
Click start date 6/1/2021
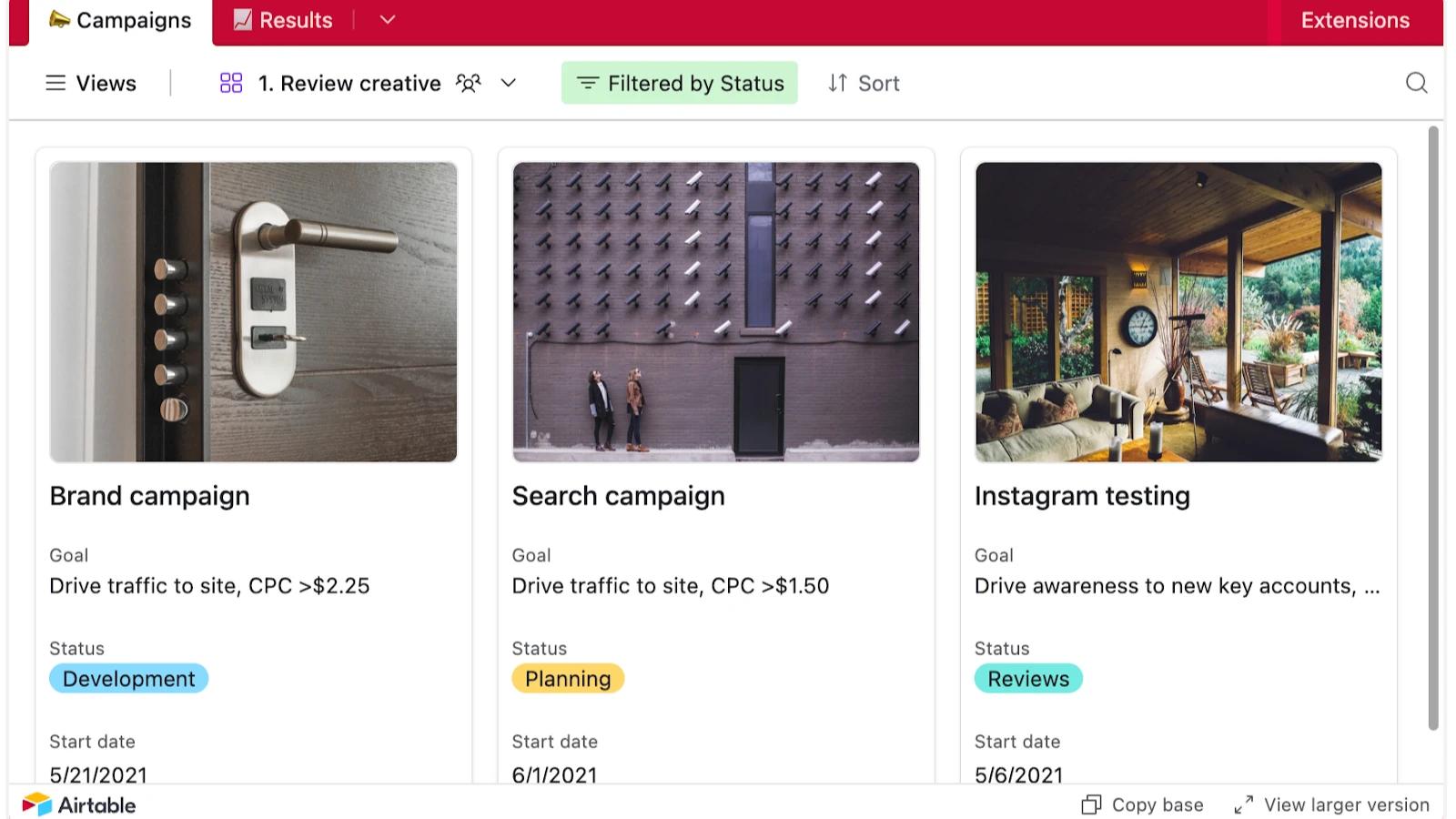coord(554,775)
